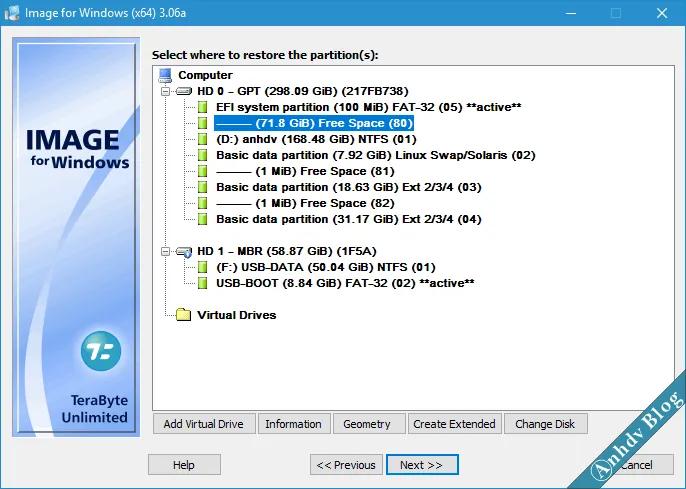Image resolution: width=686 pixels, height=489 pixels.
Task: Select Basic data partition (7.92 GiB) Linux Swap
Action: [x=376, y=155]
